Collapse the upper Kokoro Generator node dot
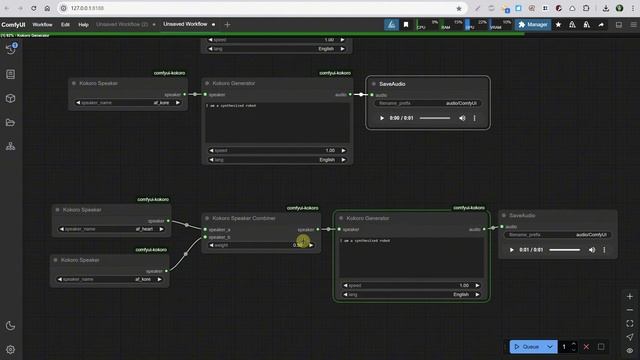Viewport: 640px width, 360px height. tap(207, 83)
